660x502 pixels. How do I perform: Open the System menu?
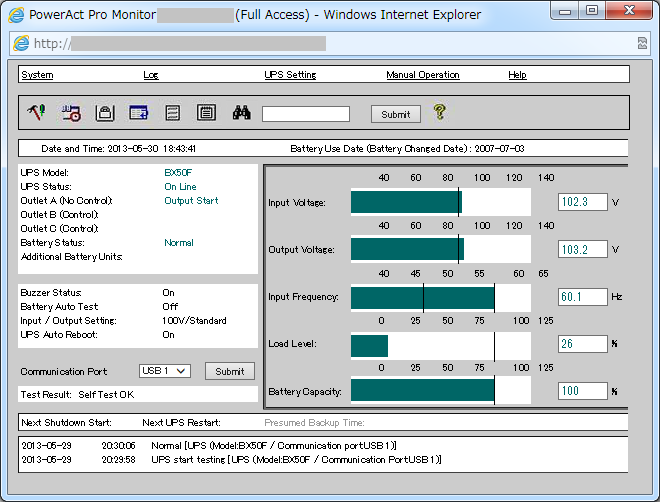[x=37, y=74]
